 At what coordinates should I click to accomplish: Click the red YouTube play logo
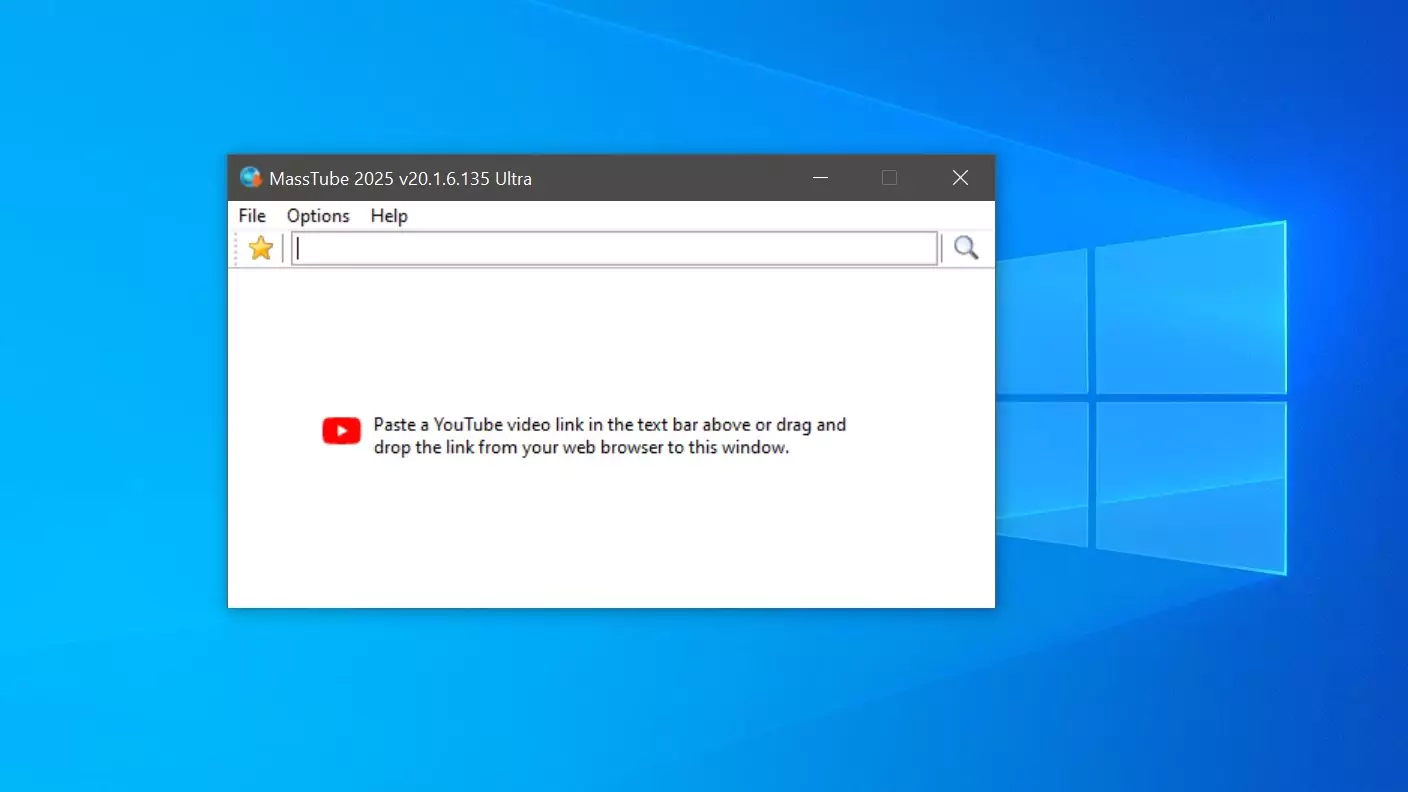coord(342,431)
